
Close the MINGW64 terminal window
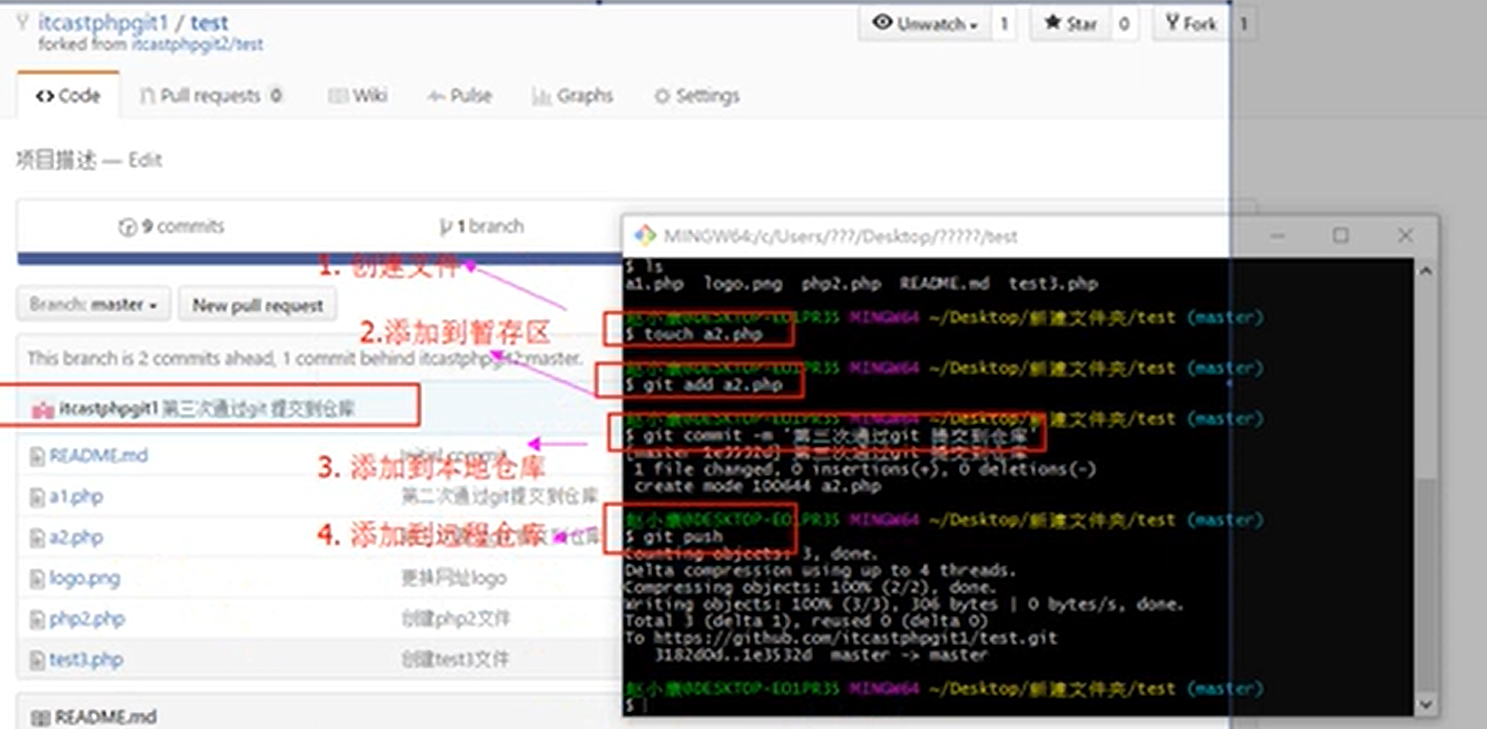(x=1405, y=236)
